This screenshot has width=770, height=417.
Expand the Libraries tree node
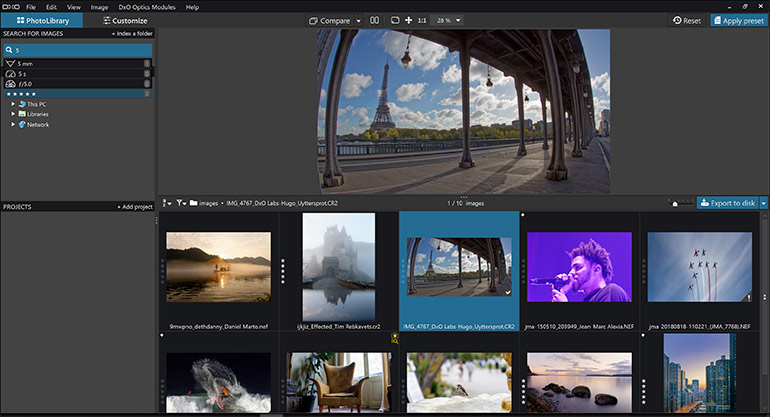(x=13, y=114)
